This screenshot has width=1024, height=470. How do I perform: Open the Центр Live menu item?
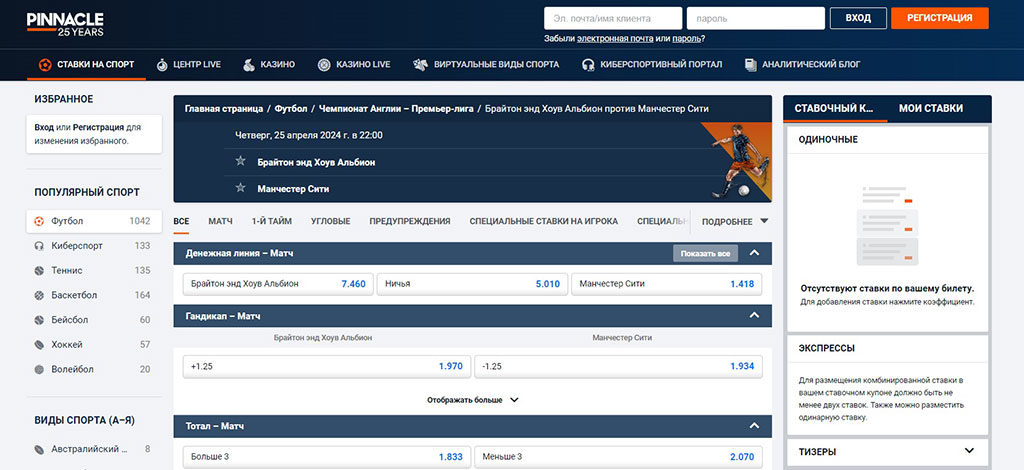(x=189, y=65)
